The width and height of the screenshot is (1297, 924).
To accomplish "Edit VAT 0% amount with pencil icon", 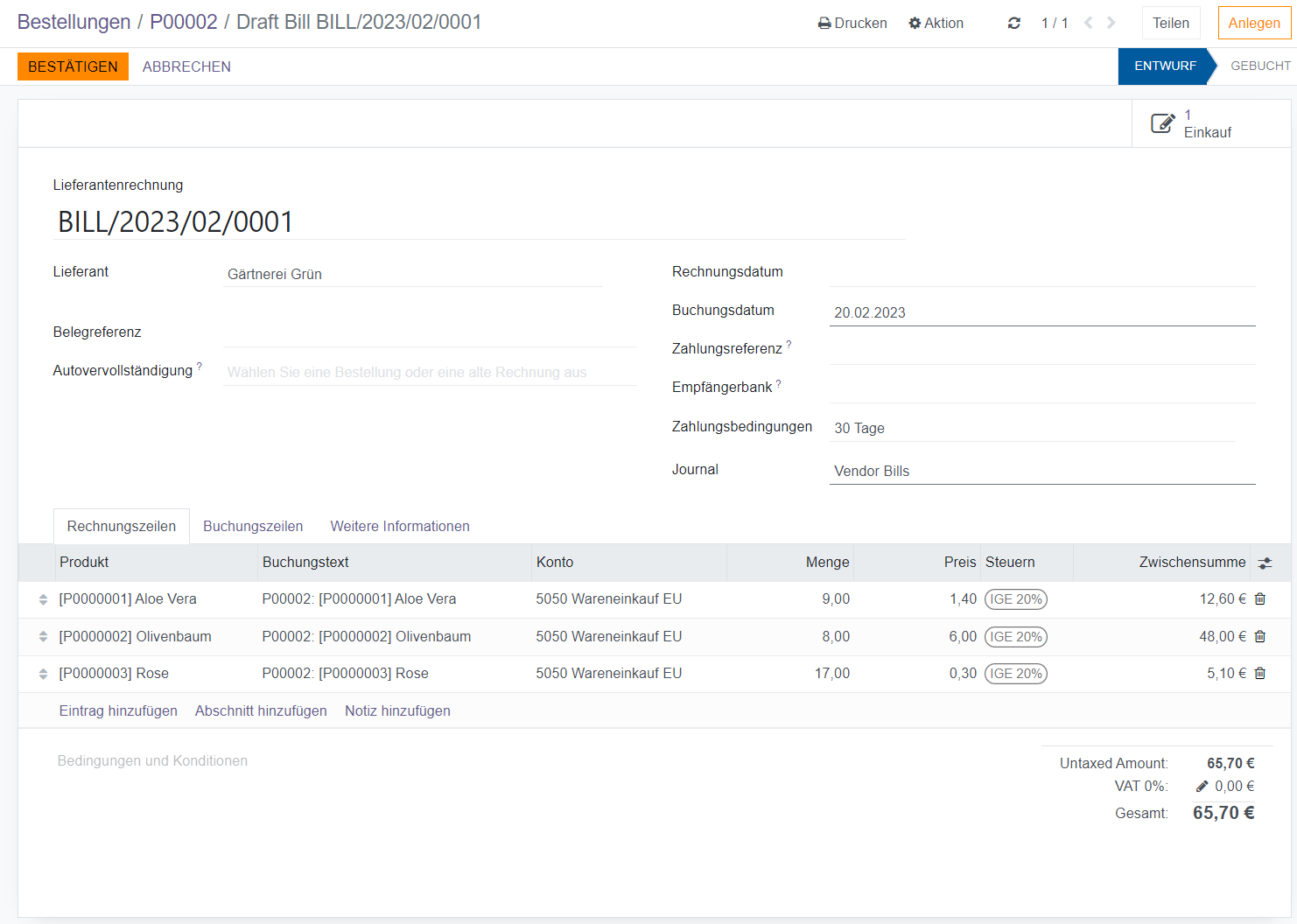I will click(1202, 787).
